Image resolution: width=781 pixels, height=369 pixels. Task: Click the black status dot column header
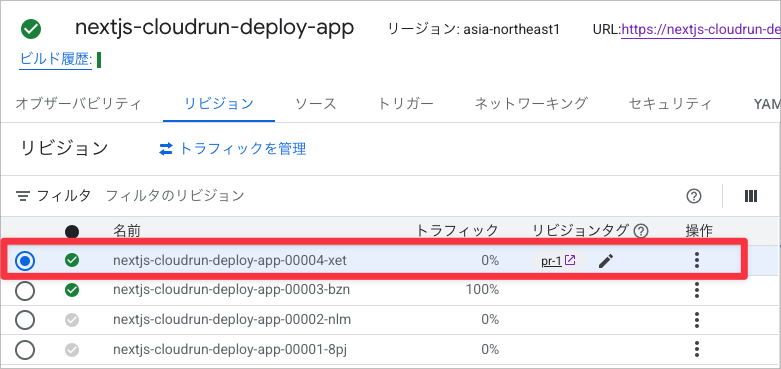click(x=72, y=231)
